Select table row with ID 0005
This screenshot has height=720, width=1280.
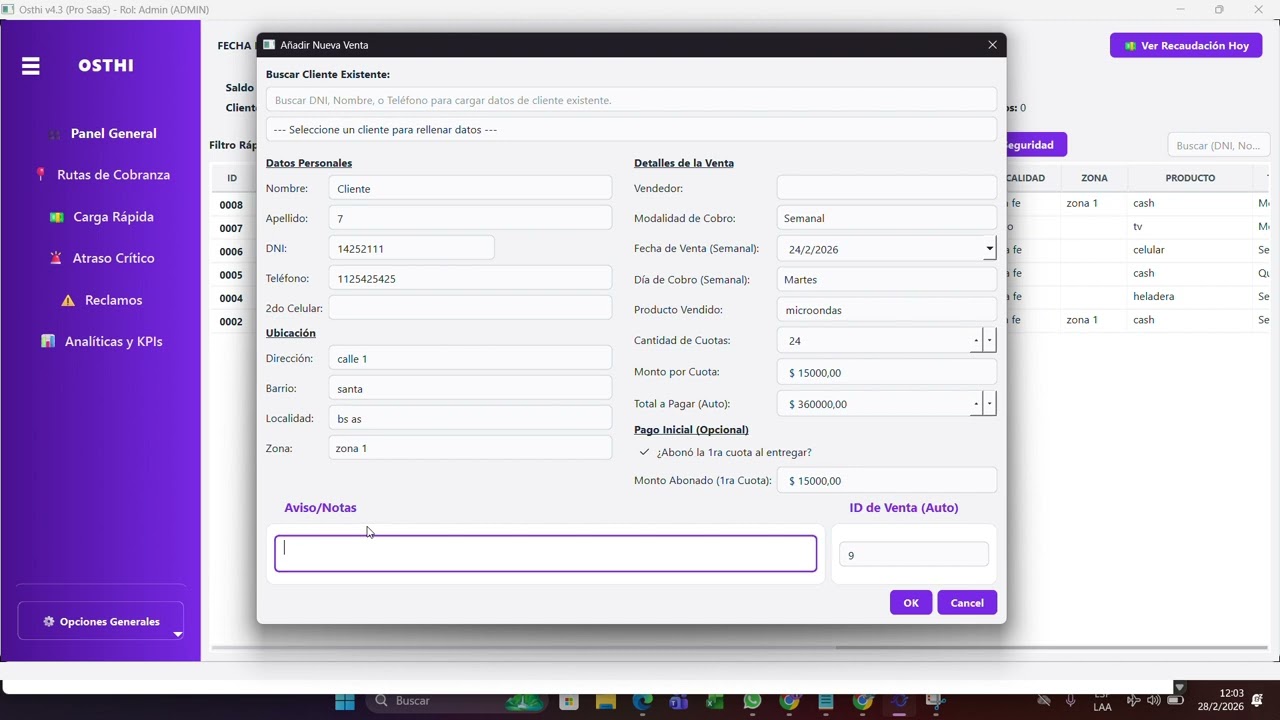click(x=231, y=275)
